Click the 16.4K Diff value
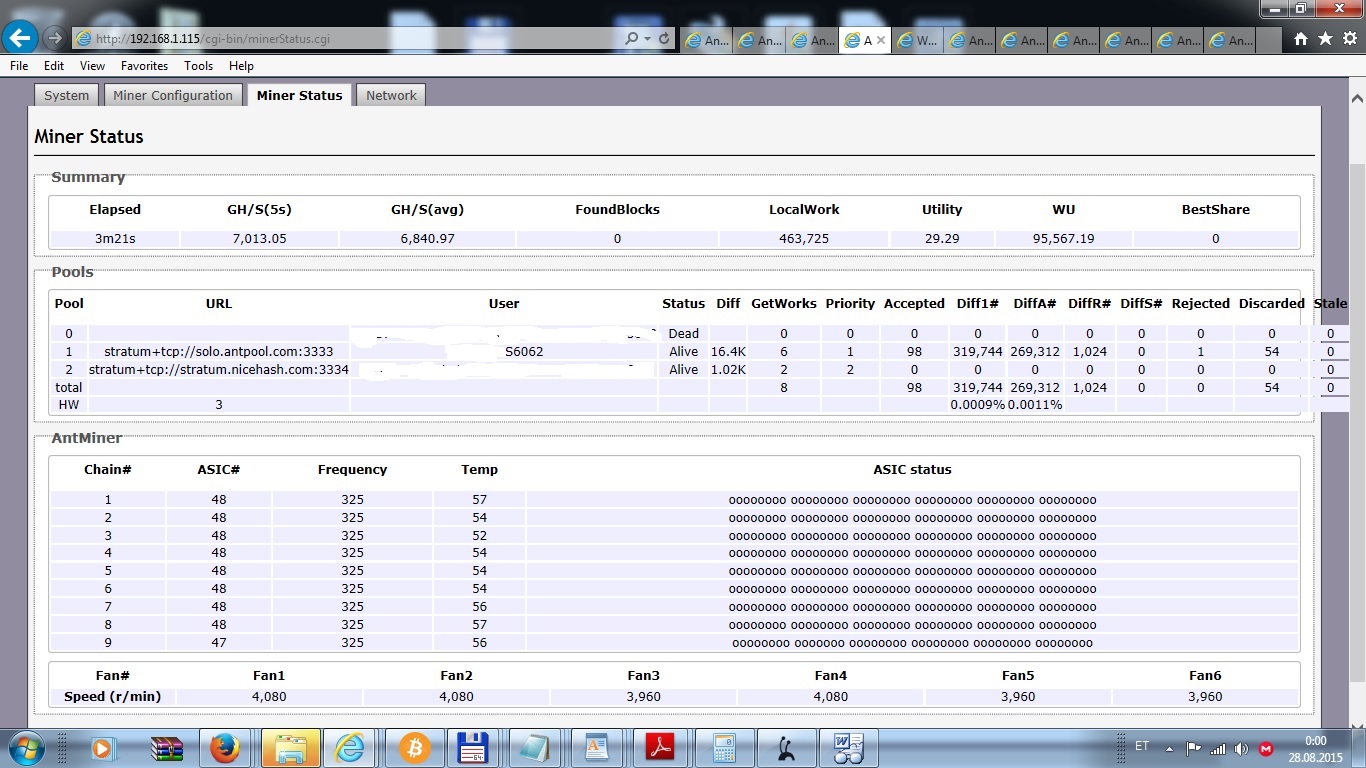This screenshot has height=768, width=1366. coord(728,352)
